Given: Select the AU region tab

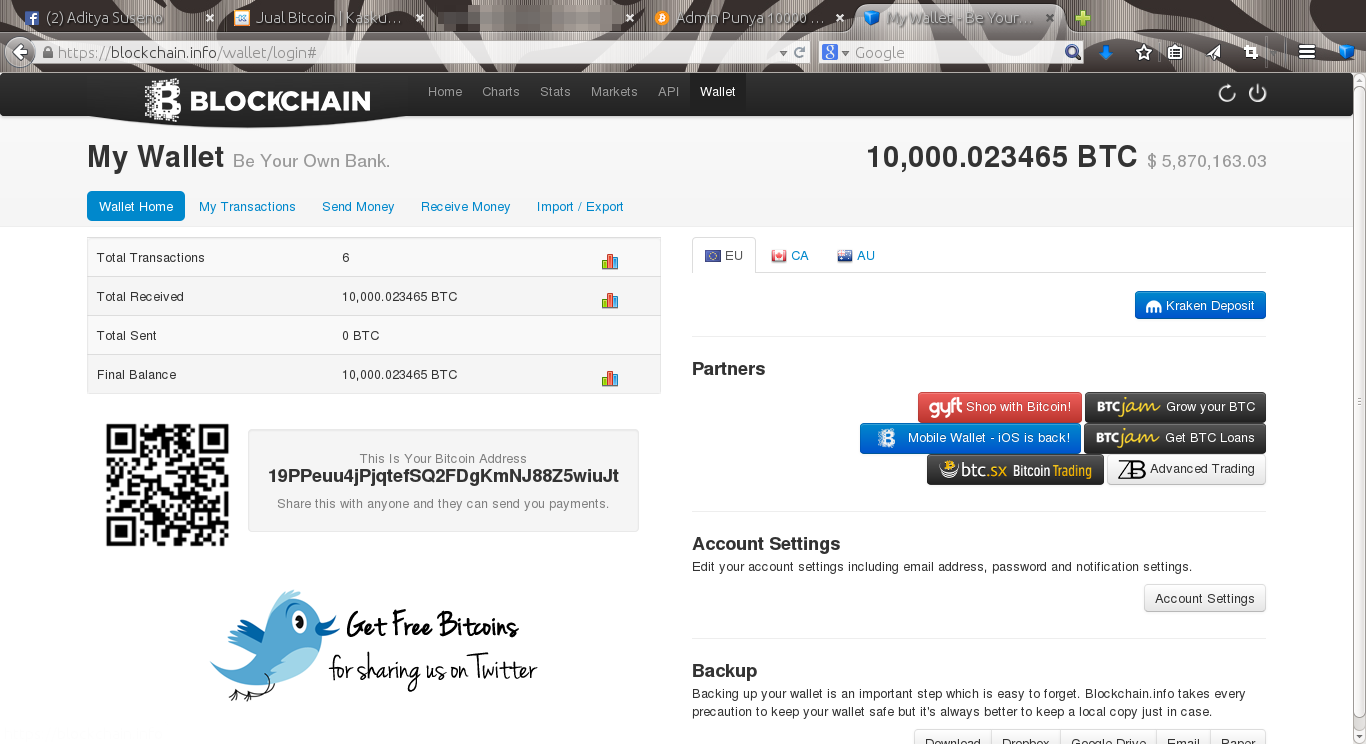Looking at the screenshot, I should point(856,256).
